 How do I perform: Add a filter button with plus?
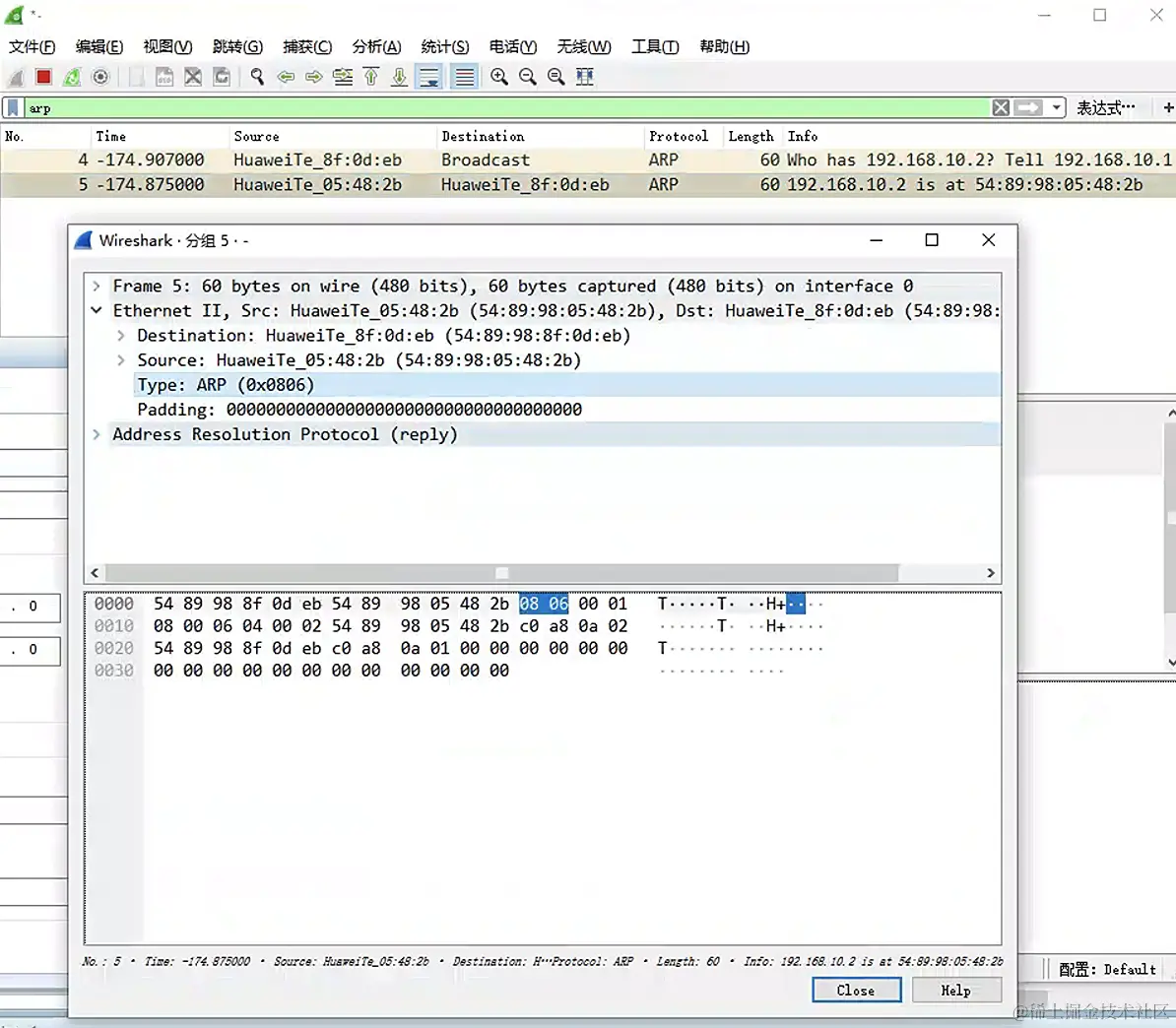click(x=1168, y=108)
